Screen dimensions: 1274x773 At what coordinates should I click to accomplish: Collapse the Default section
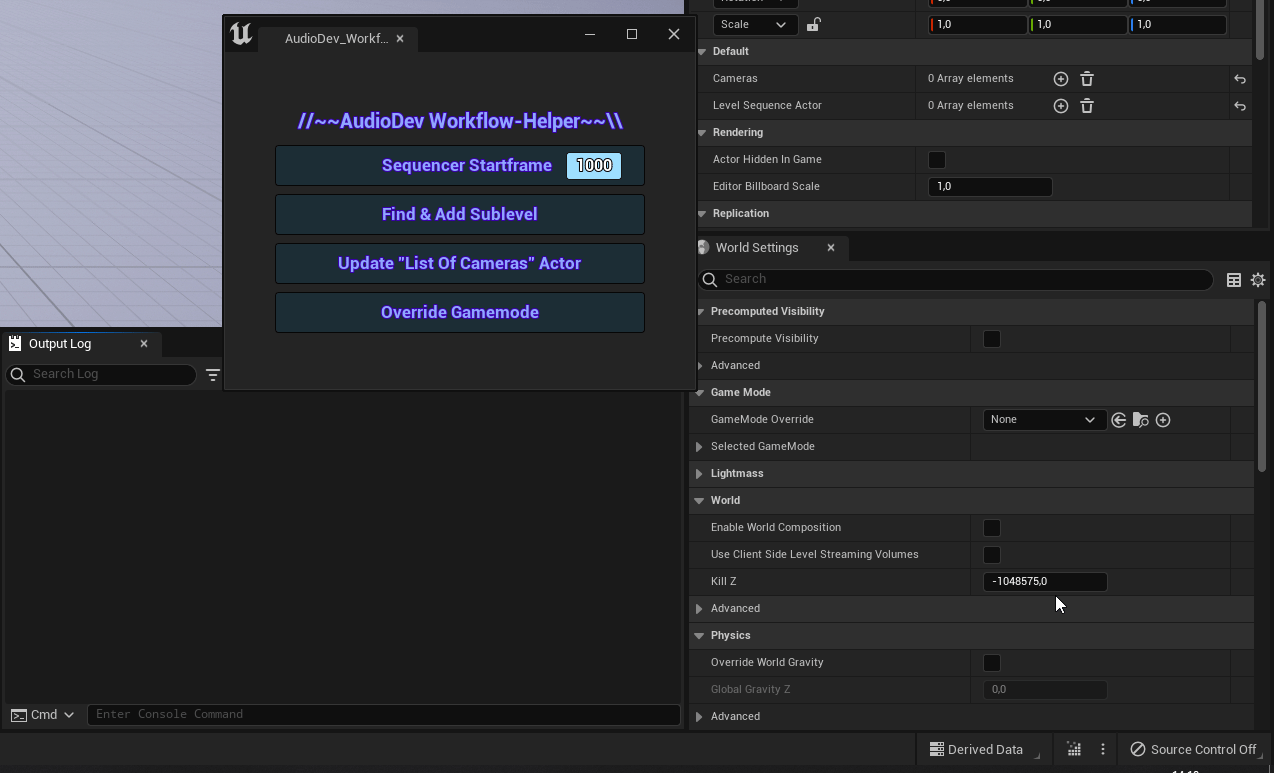click(701, 52)
